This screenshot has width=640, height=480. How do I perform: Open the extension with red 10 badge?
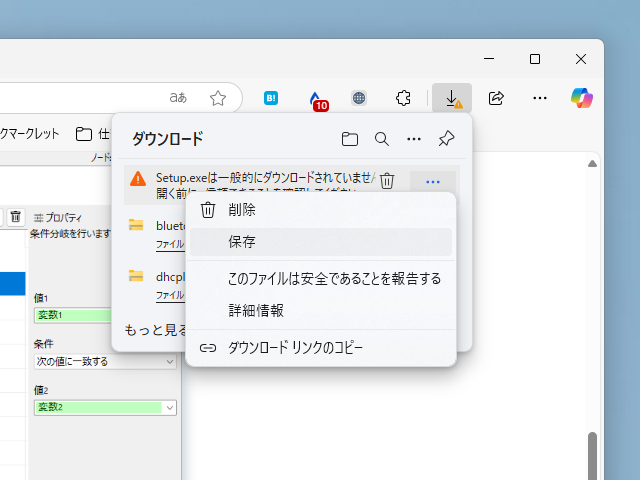tap(317, 100)
